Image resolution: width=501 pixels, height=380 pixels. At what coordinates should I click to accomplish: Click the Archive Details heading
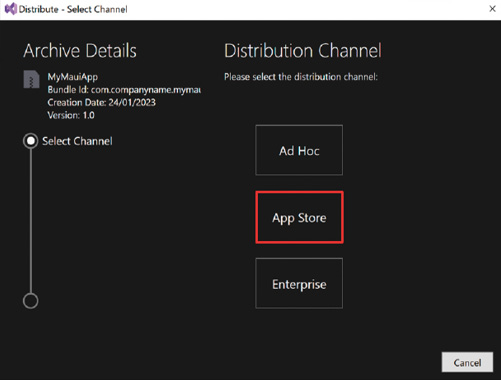(80, 51)
